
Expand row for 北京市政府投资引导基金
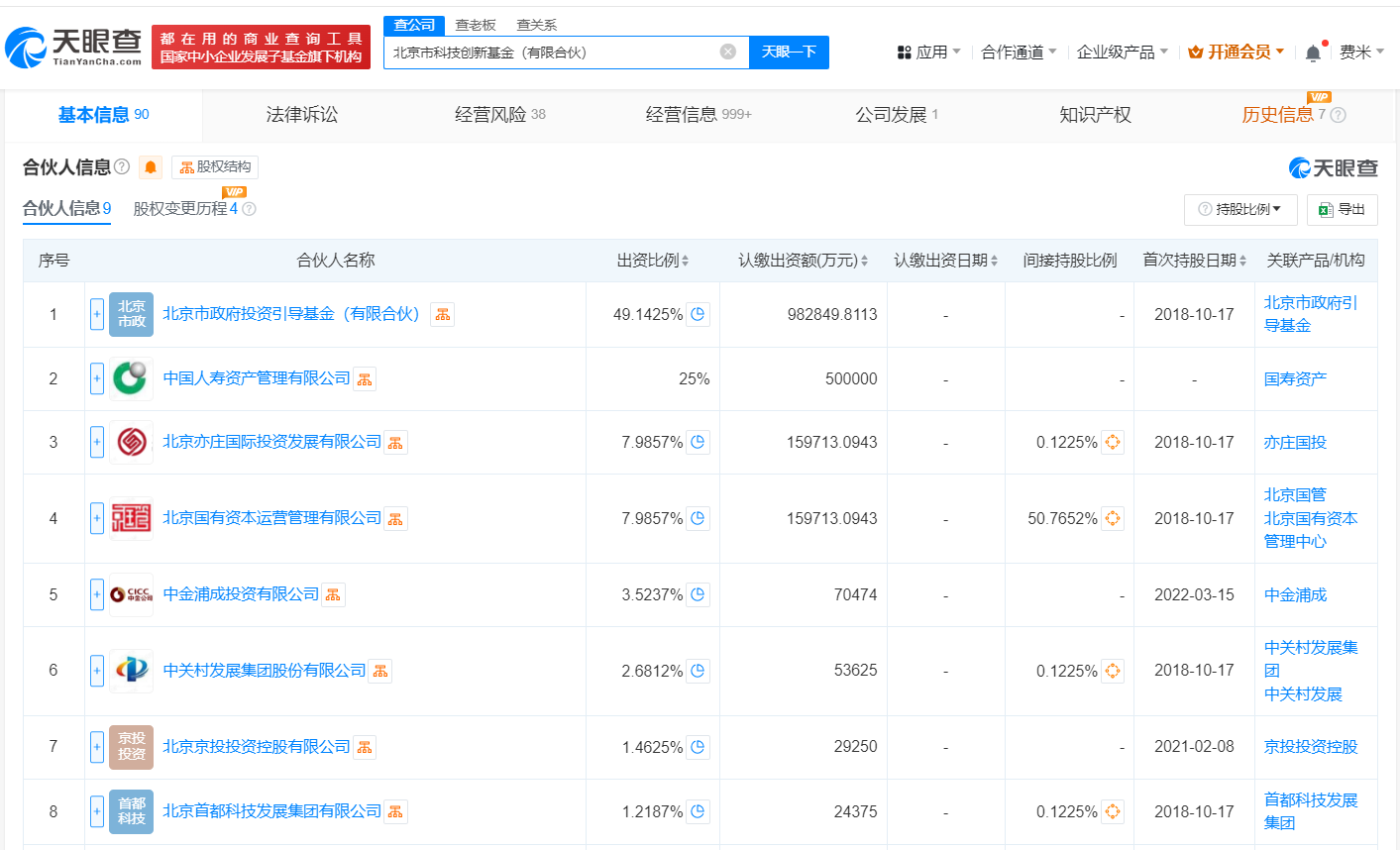tap(97, 315)
